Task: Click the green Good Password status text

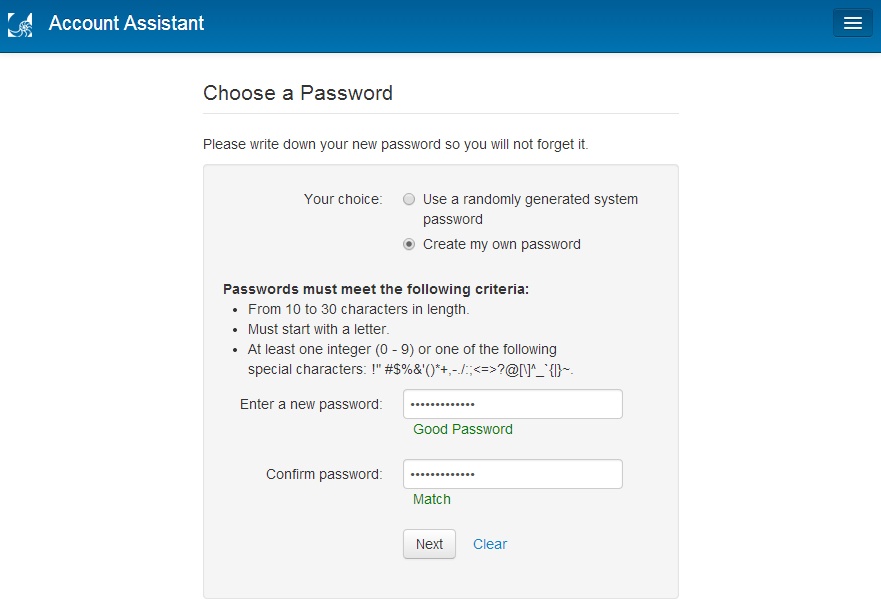Action: coord(463,429)
